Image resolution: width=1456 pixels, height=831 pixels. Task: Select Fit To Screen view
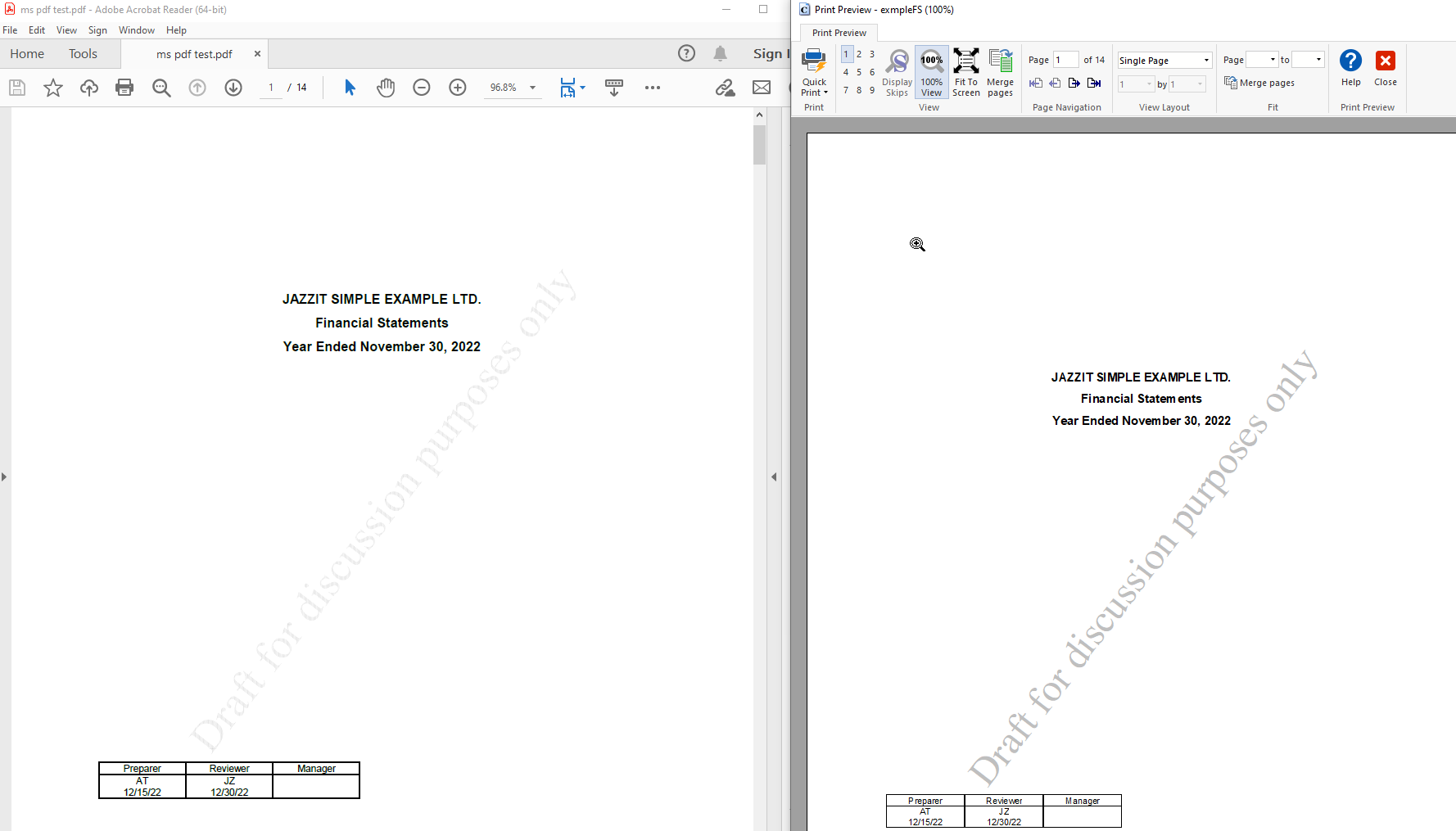coord(966,72)
